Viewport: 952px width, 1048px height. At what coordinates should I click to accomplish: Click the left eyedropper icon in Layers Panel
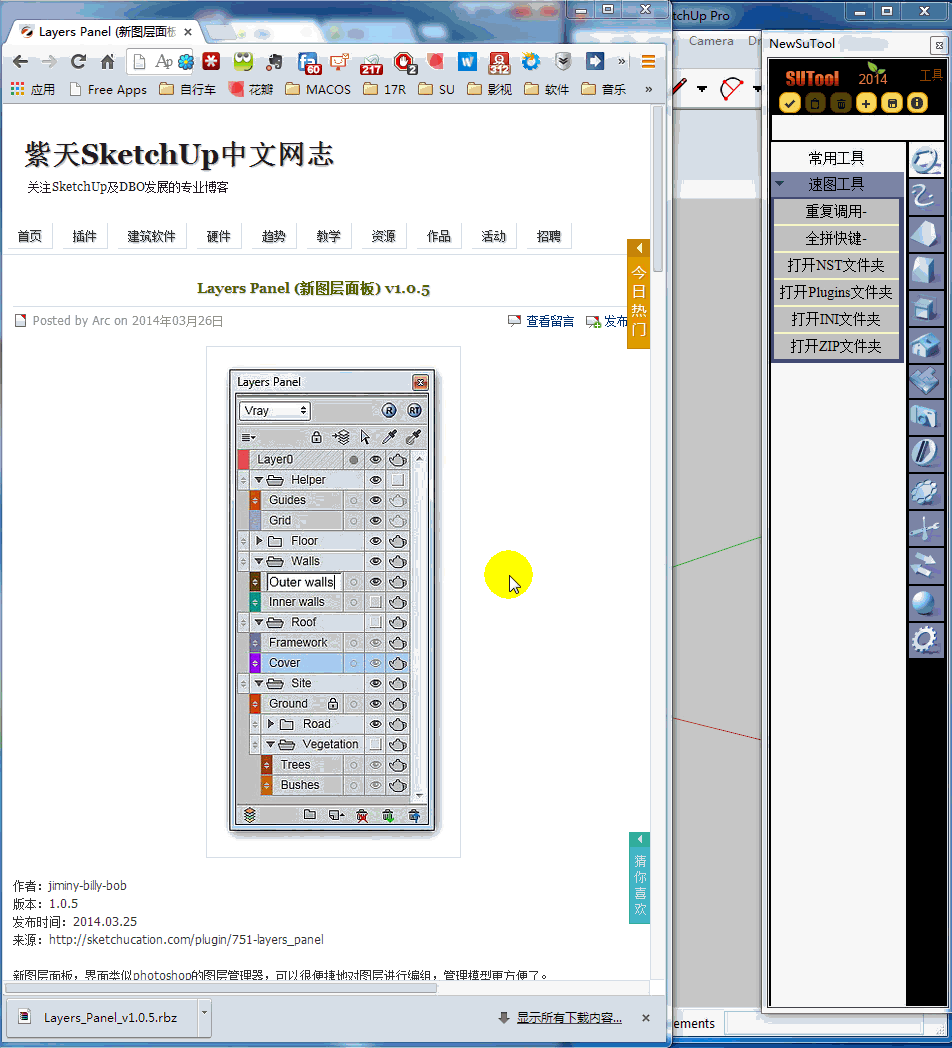point(389,437)
